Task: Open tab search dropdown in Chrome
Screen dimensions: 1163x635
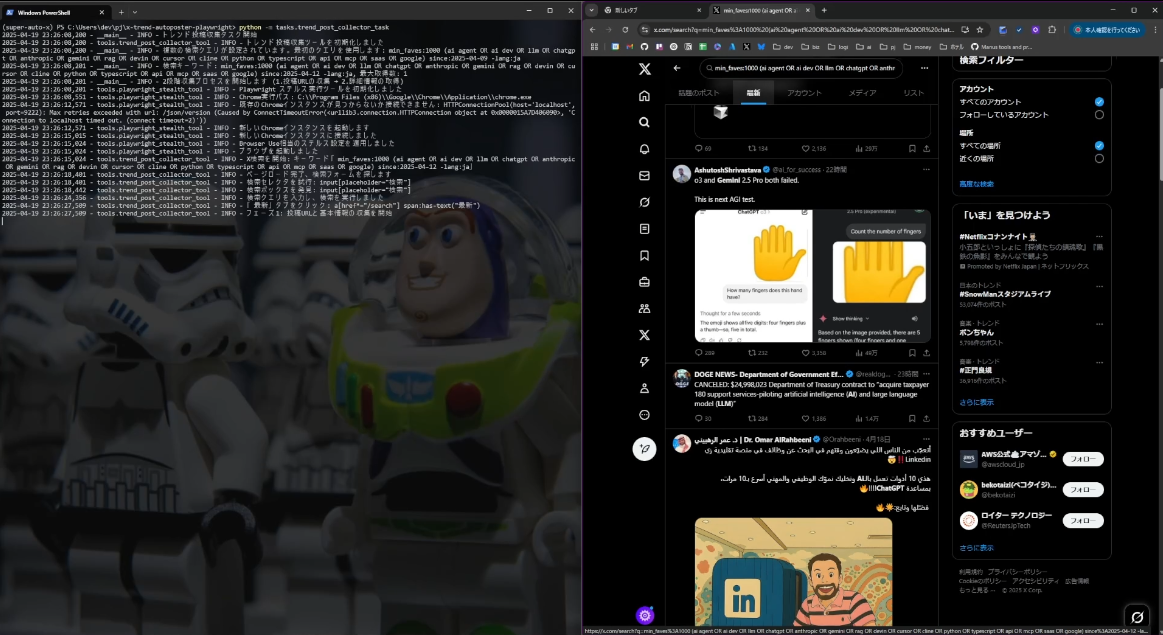Action: (592, 10)
